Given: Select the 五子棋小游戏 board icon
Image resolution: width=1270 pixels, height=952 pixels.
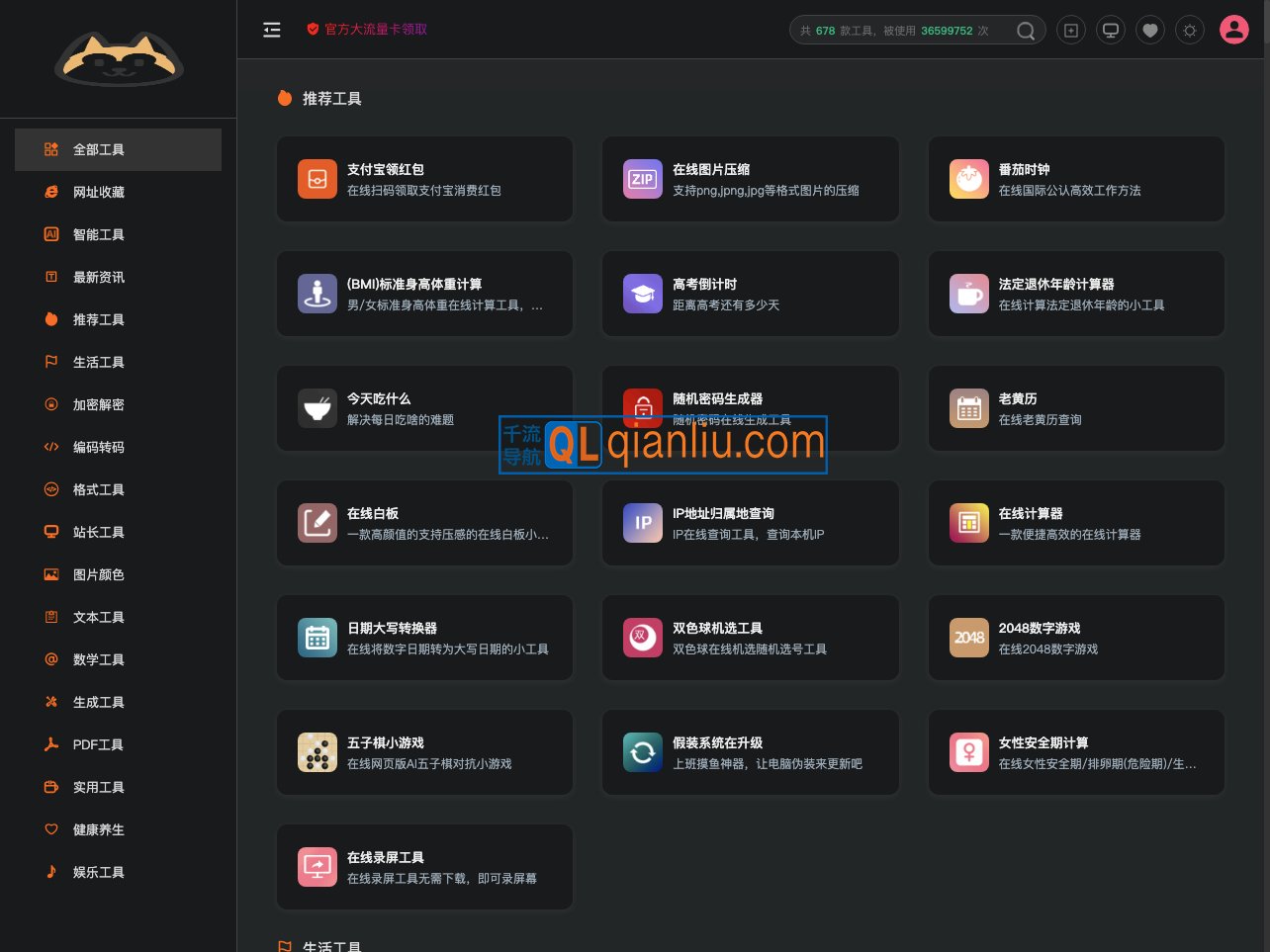Looking at the screenshot, I should tap(317, 752).
